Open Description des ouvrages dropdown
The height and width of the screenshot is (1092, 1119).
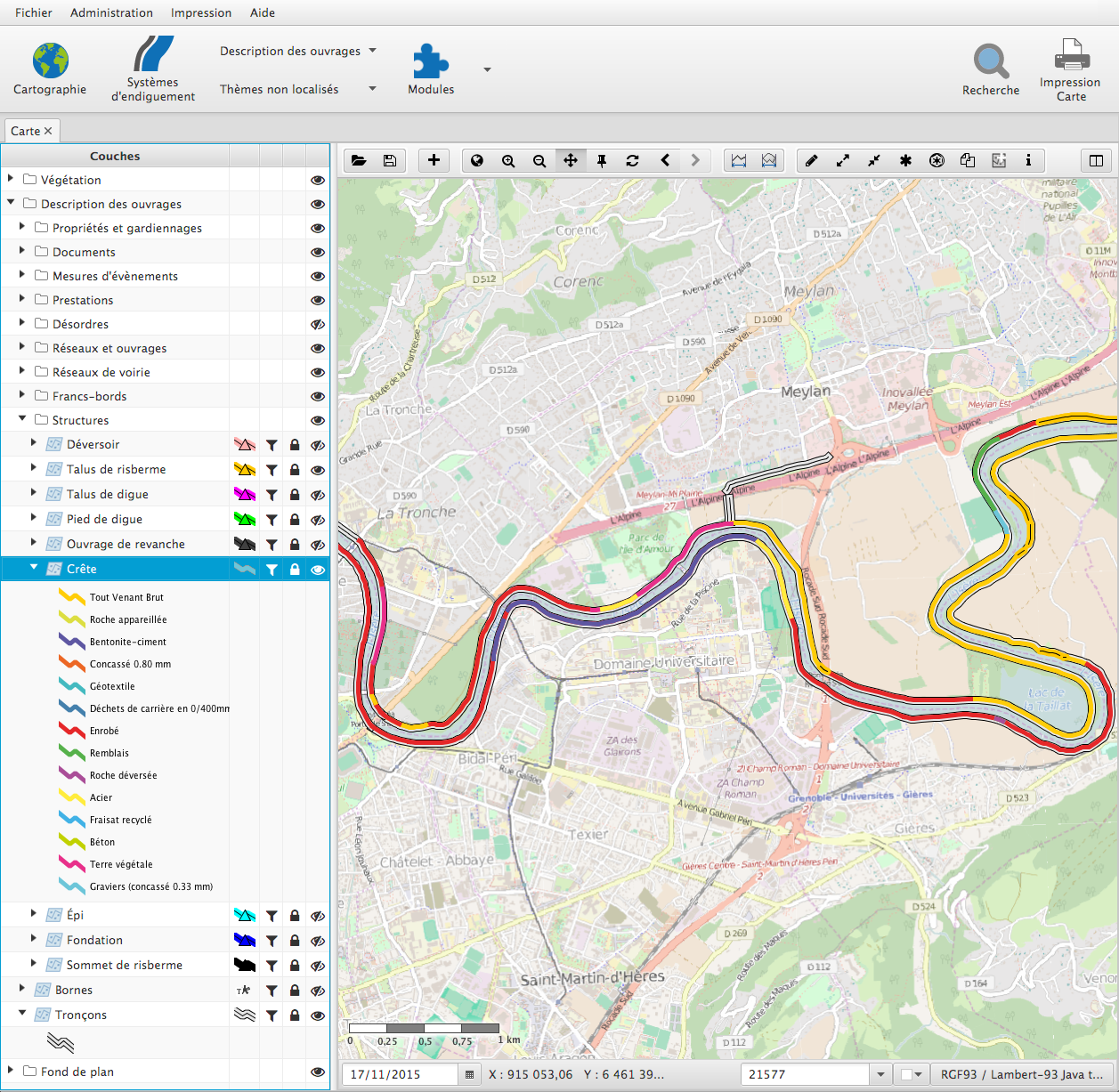point(298,51)
